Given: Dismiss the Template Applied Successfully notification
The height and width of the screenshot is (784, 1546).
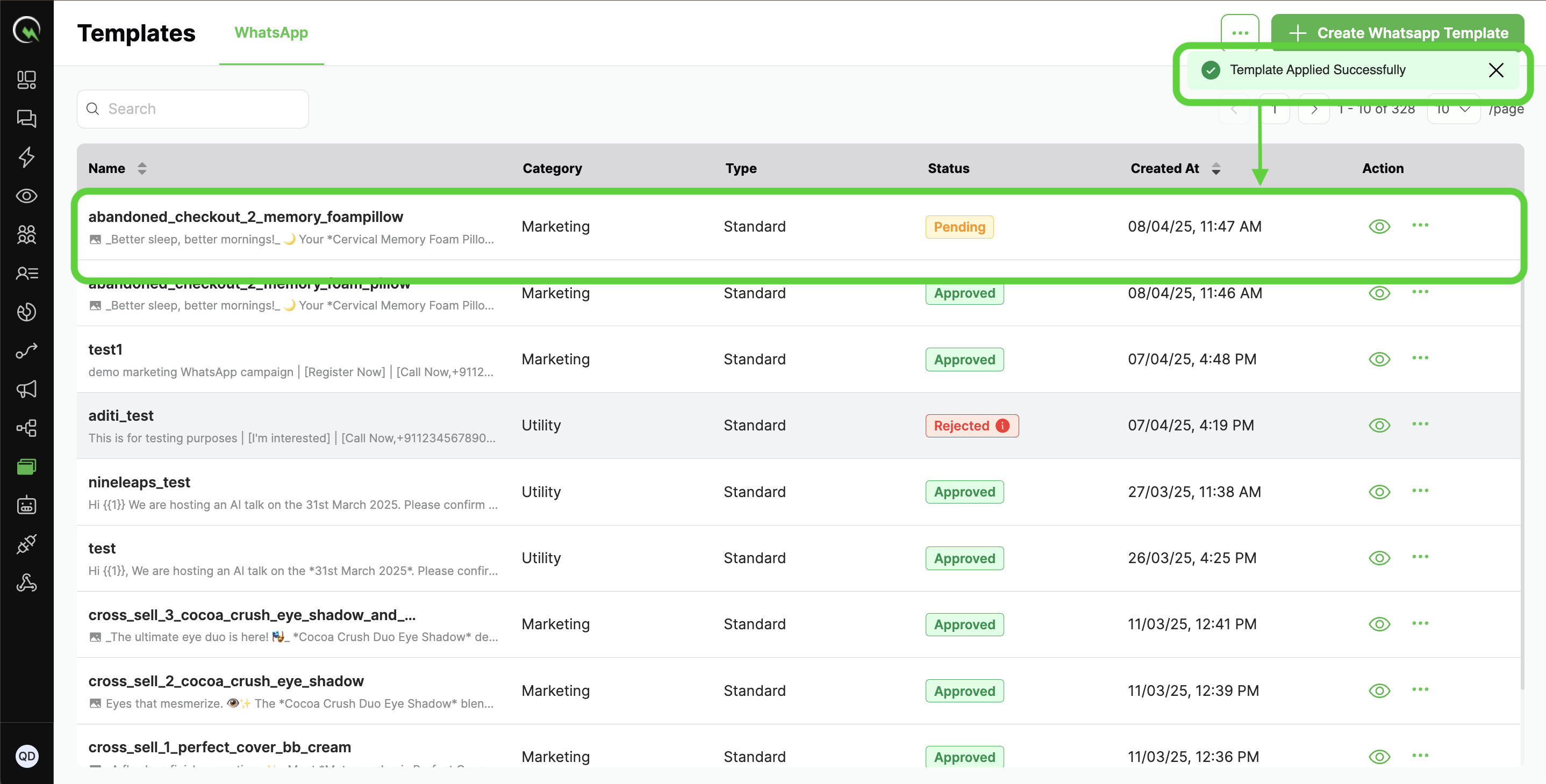Looking at the screenshot, I should 1495,70.
